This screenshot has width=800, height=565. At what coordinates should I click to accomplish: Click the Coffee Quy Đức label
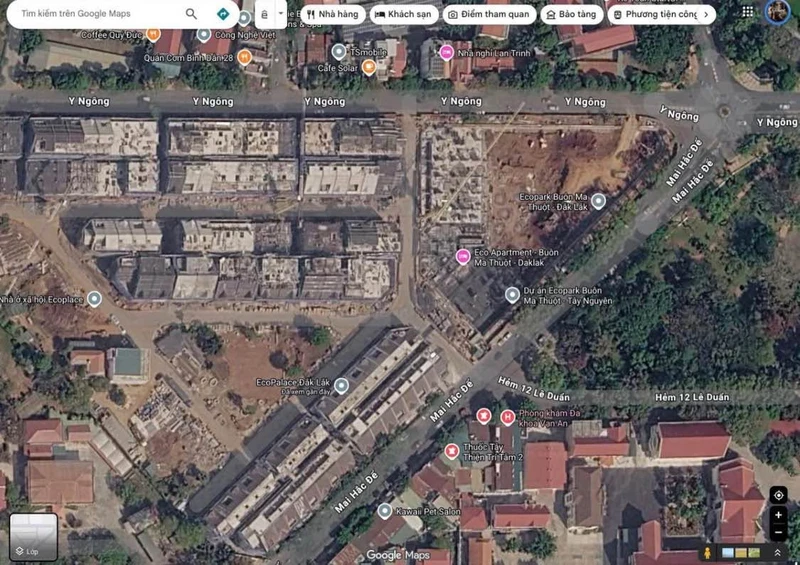pyautogui.click(x=113, y=35)
